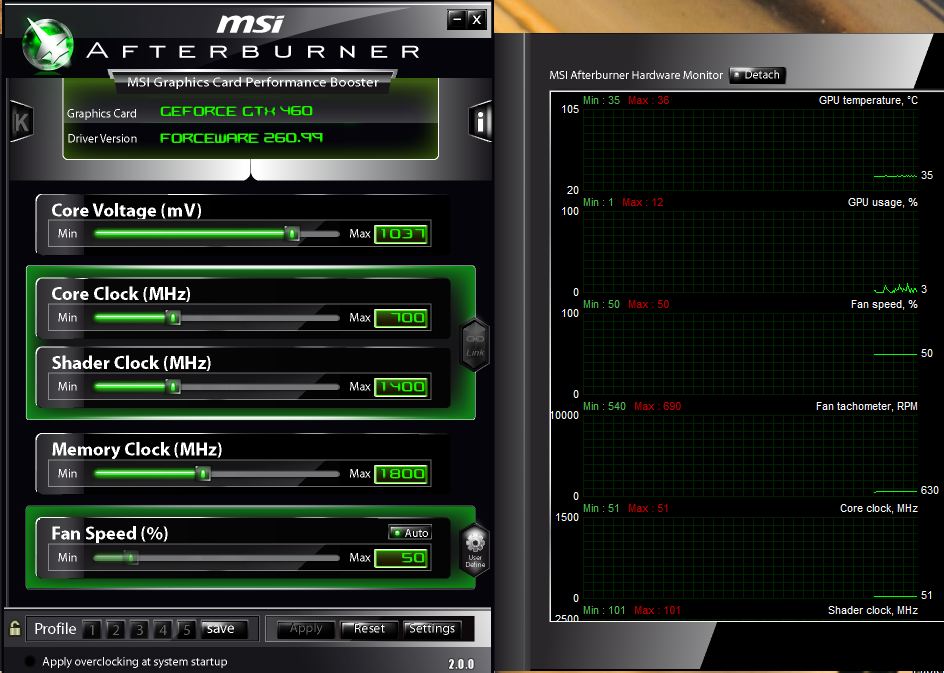Viewport: 944px width, 673px height.
Task: Select profile slot 4
Action: (x=163, y=629)
